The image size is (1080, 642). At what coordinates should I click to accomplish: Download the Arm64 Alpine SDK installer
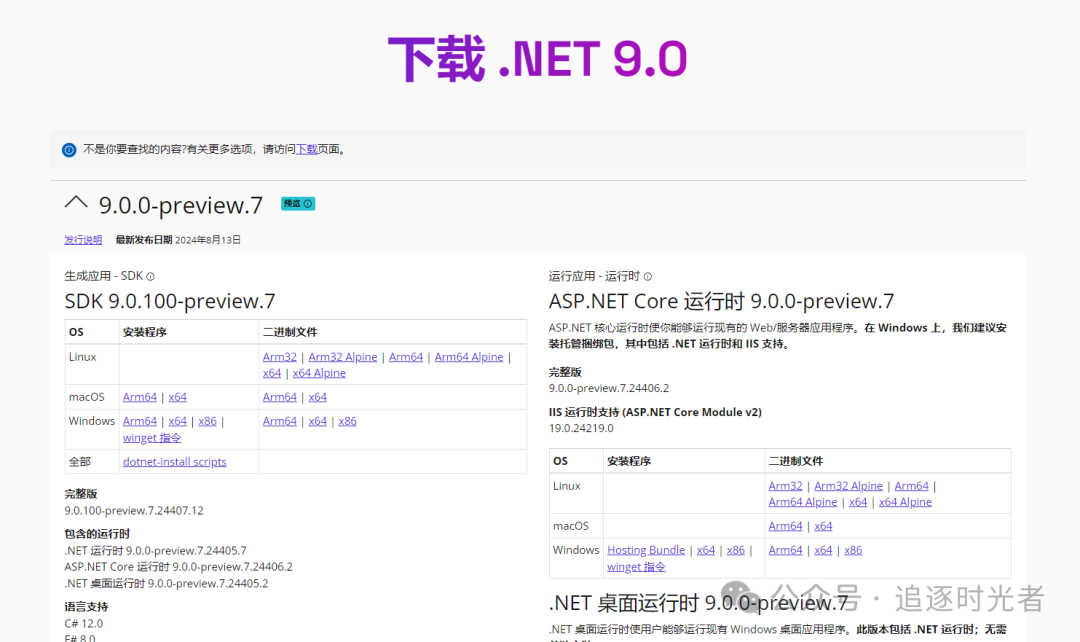(x=468, y=356)
